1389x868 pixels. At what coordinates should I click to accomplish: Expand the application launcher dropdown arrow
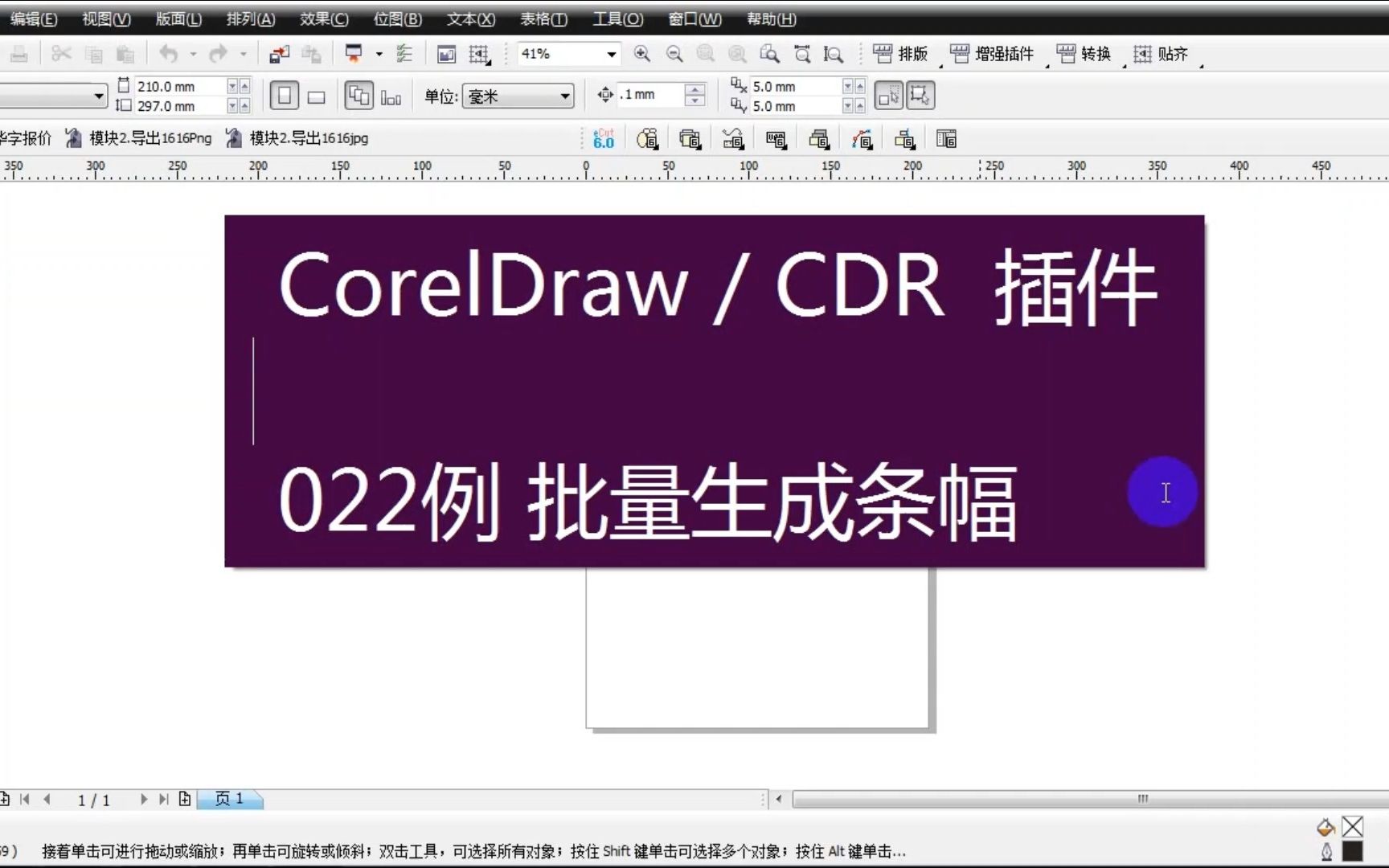[x=379, y=54]
